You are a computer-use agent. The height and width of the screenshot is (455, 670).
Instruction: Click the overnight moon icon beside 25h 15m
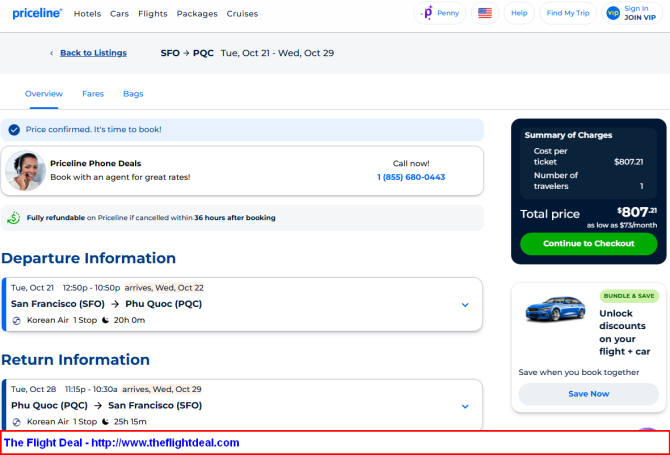pyautogui.click(x=106, y=422)
